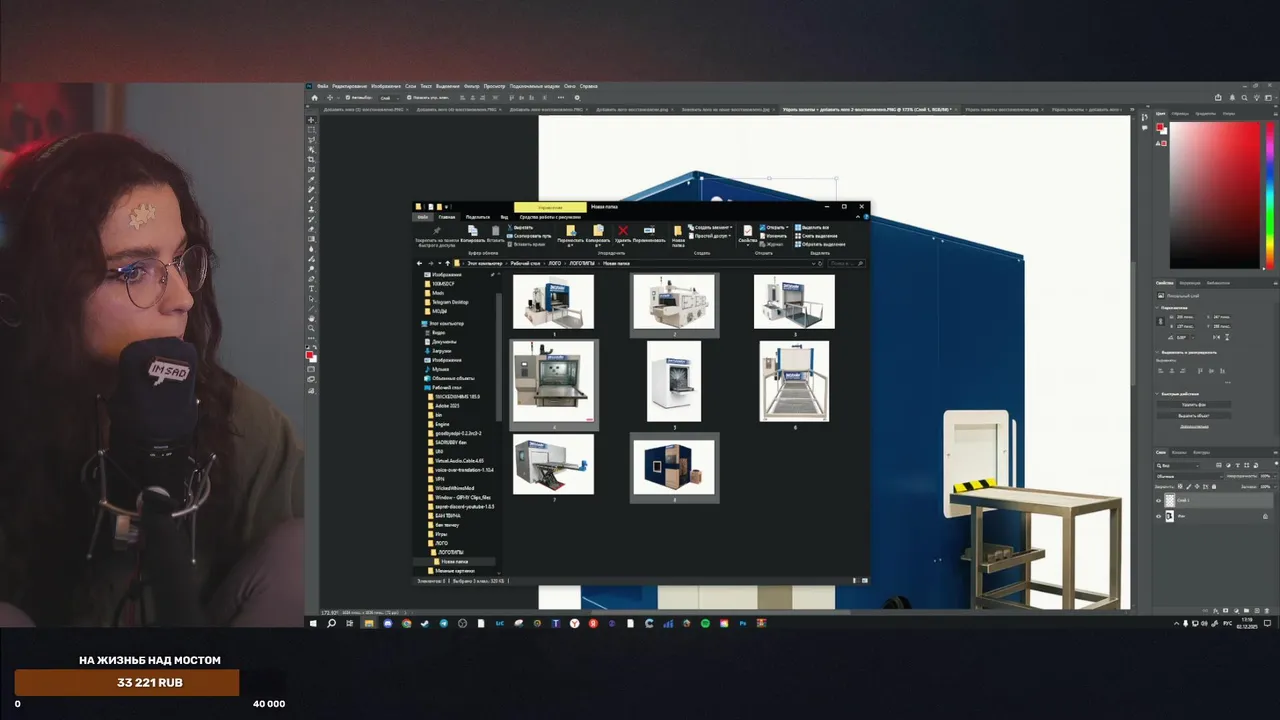Click Remove Background quick action button
The image size is (1280, 720).
pyautogui.click(x=1193, y=404)
